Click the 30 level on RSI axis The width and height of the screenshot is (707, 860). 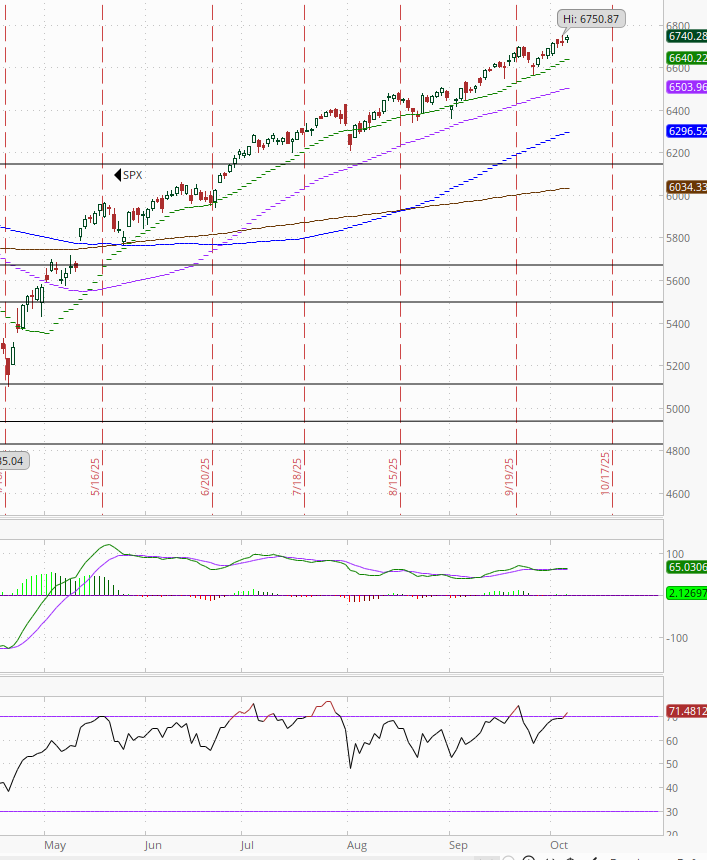coord(672,812)
